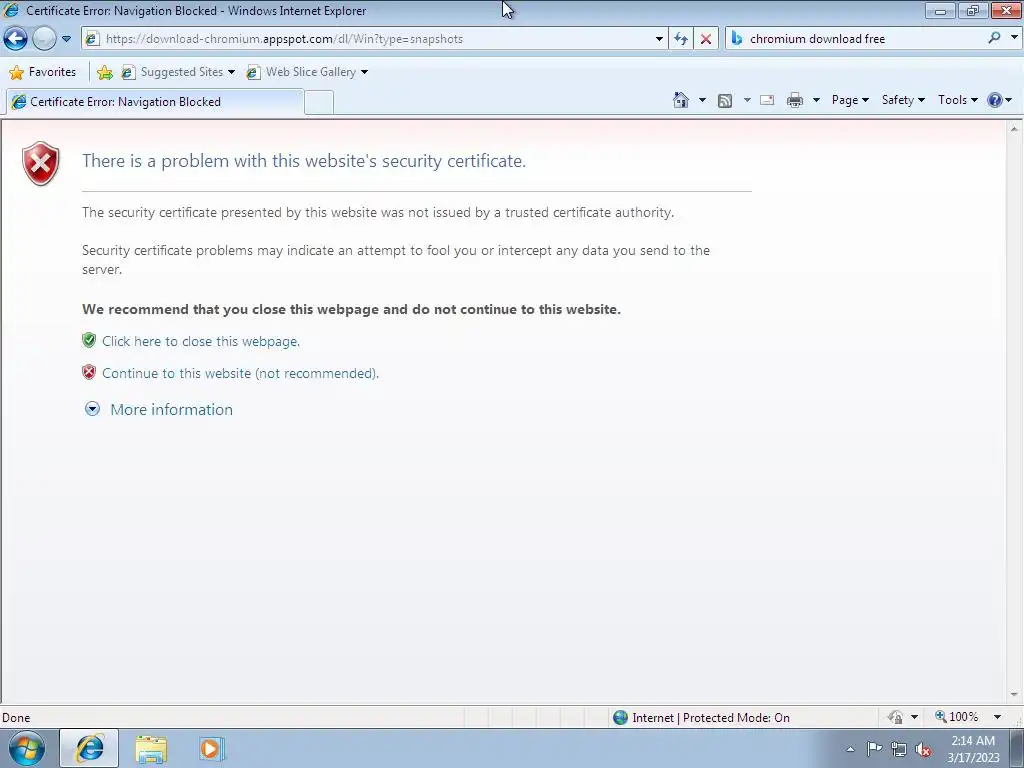Viewport: 1024px width, 768px height.
Task: Launch Windows Media Player from taskbar
Action: (x=211, y=748)
